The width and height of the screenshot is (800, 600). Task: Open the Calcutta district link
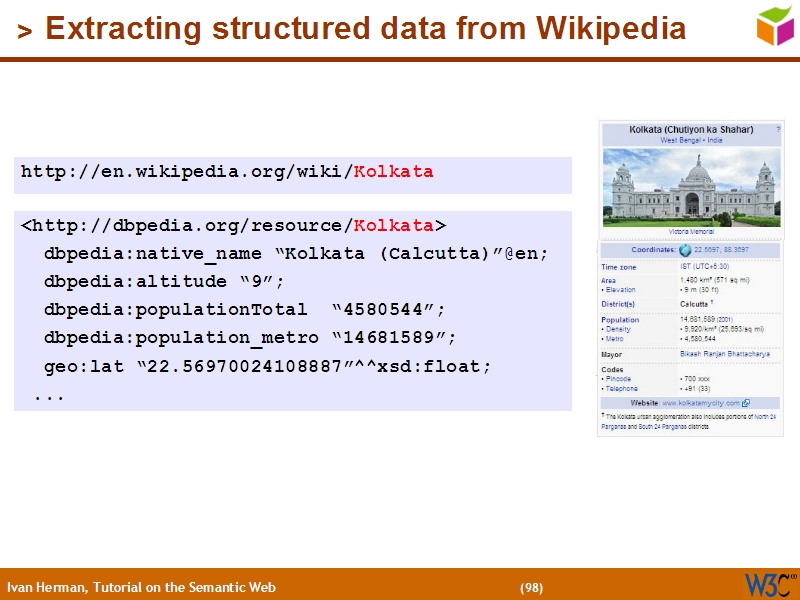pyautogui.click(x=693, y=301)
